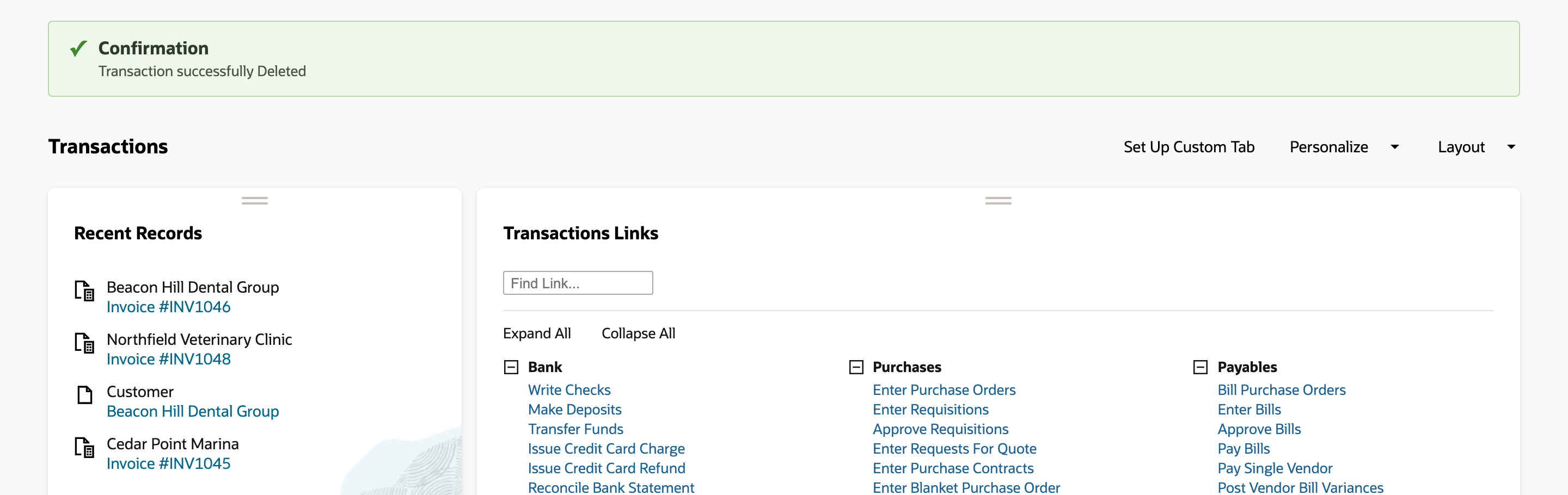Image resolution: width=1568 pixels, height=495 pixels.
Task: Click Collapse All
Action: pyautogui.click(x=639, y=333)
